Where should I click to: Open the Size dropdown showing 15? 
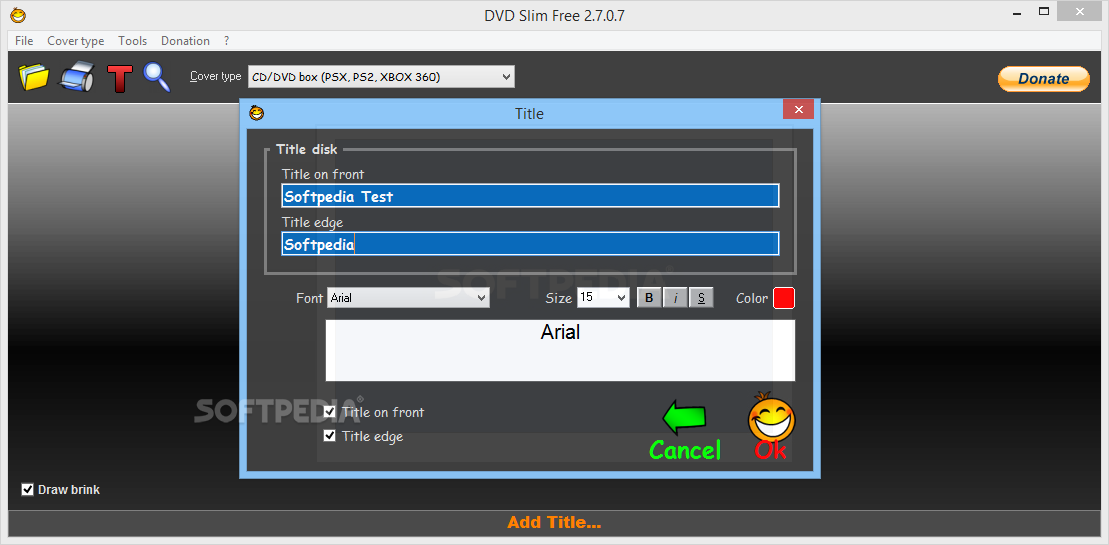coord(603,298)
